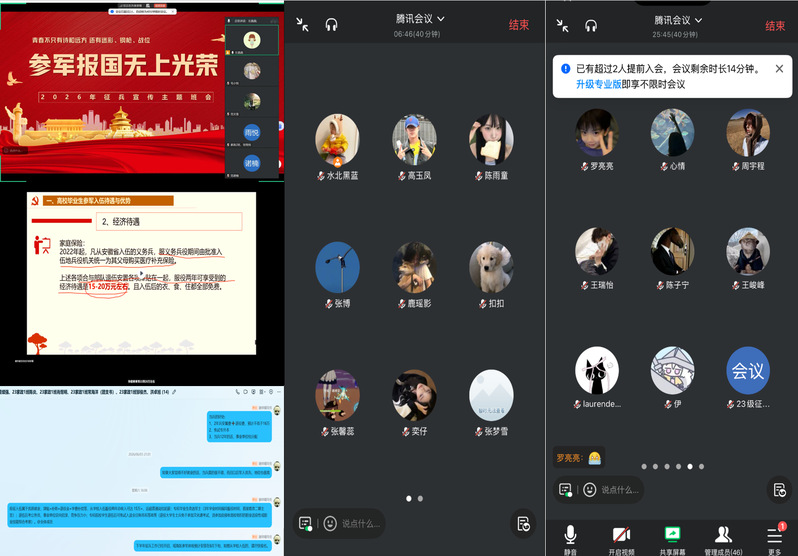The width and height of the screenshot is (798, 556).
Task: End the right meeting via 结束
Action: click(775, 26)
